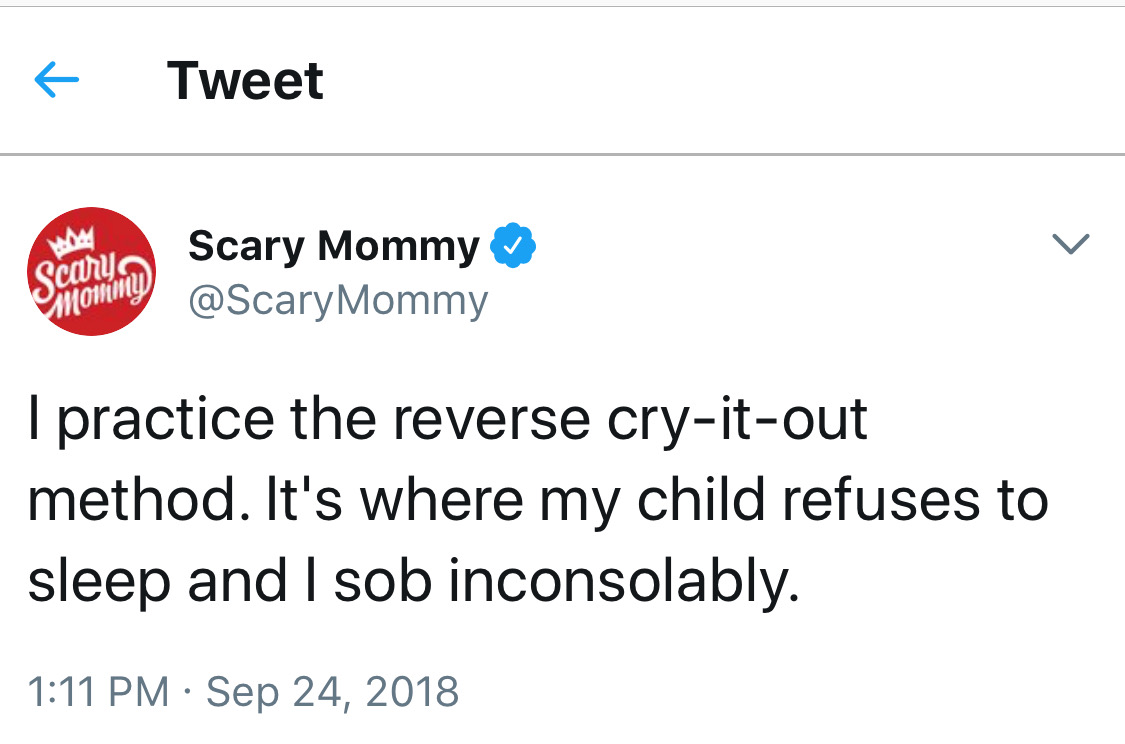Image resolution: width=1125 pixels, height=744 pixels.
Task: Expand the tweet options chevron
Action: [1071, 245]
